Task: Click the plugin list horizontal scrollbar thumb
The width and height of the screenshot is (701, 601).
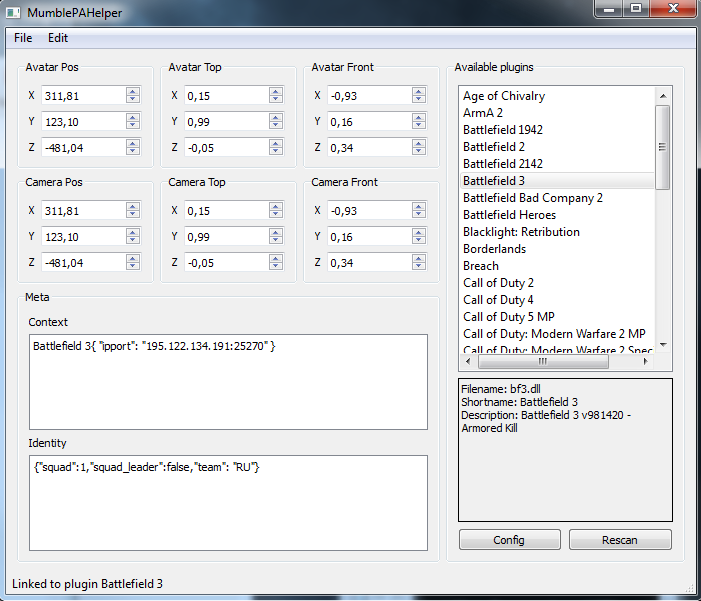Action: point(543,361)
